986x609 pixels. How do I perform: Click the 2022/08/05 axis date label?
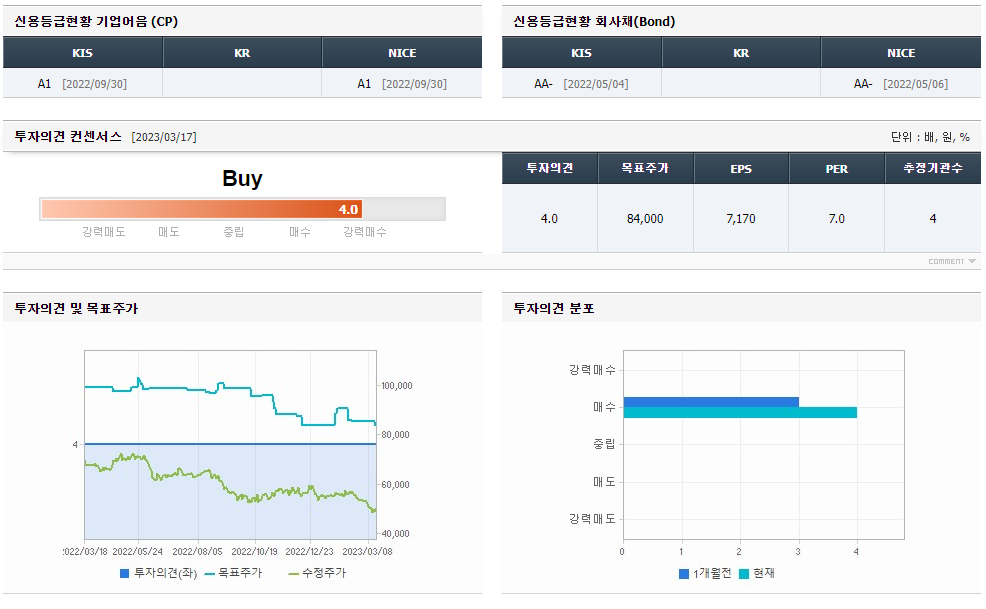(x=197, y=552)
